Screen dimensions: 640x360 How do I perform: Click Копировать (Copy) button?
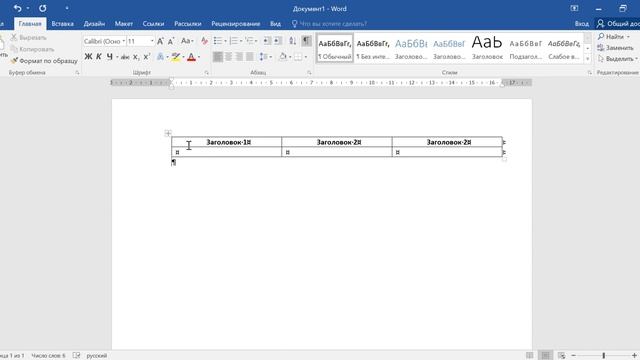click(x=32, y=49)
